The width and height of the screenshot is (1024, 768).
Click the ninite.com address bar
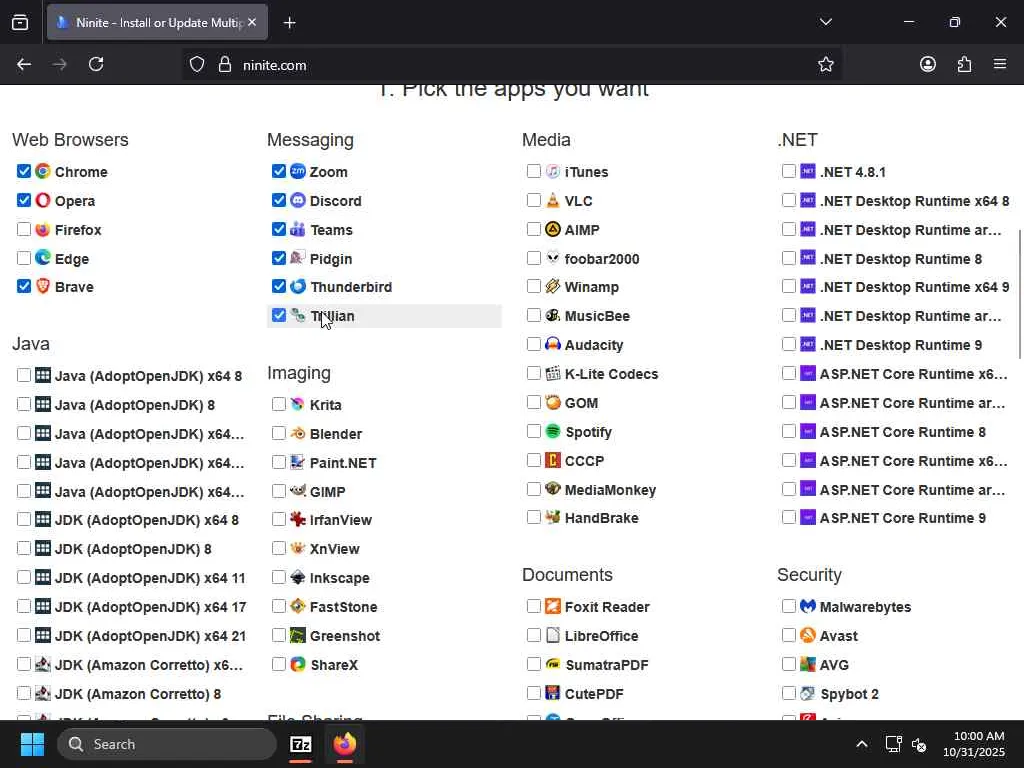(511, 65)
